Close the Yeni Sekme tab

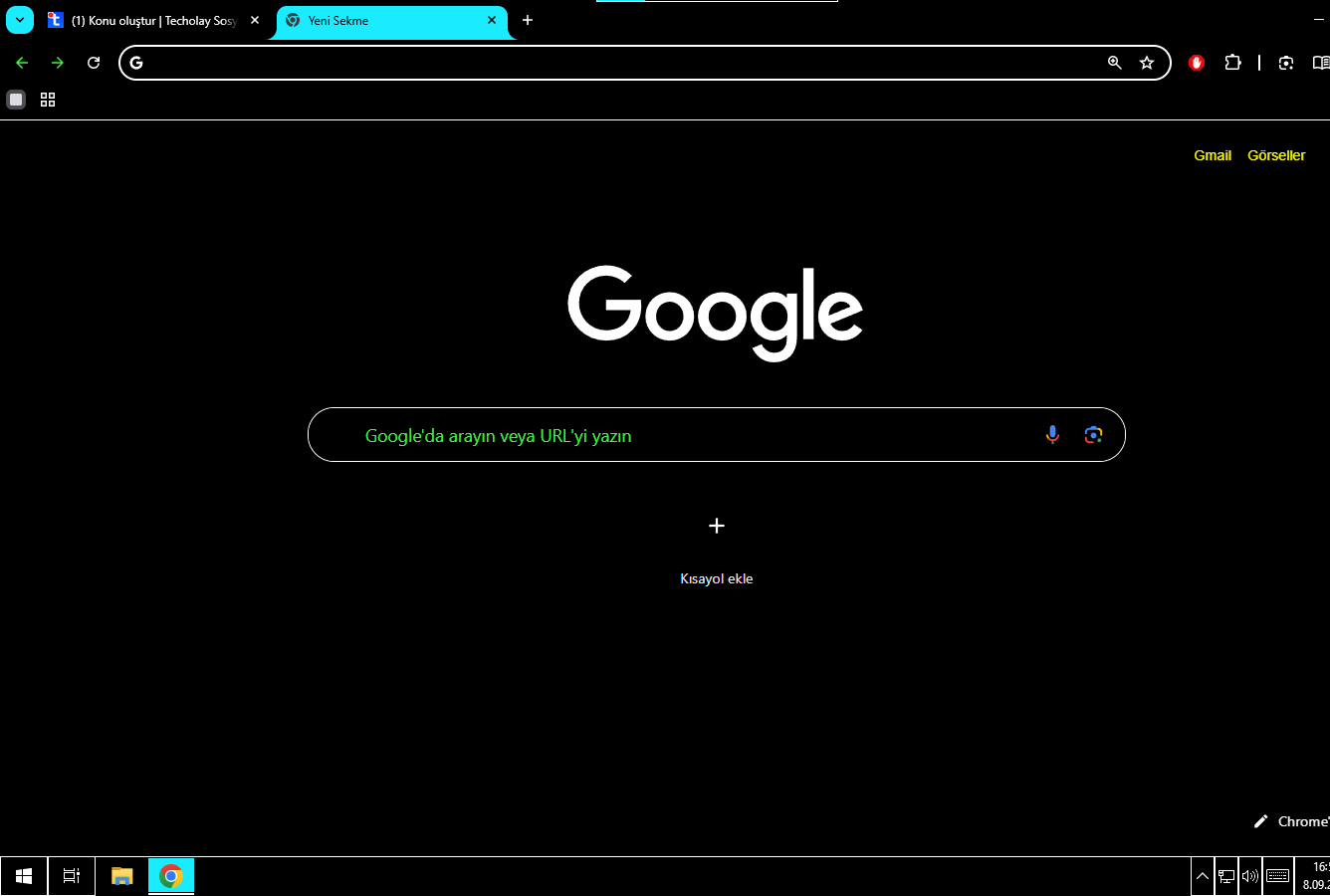492,20
